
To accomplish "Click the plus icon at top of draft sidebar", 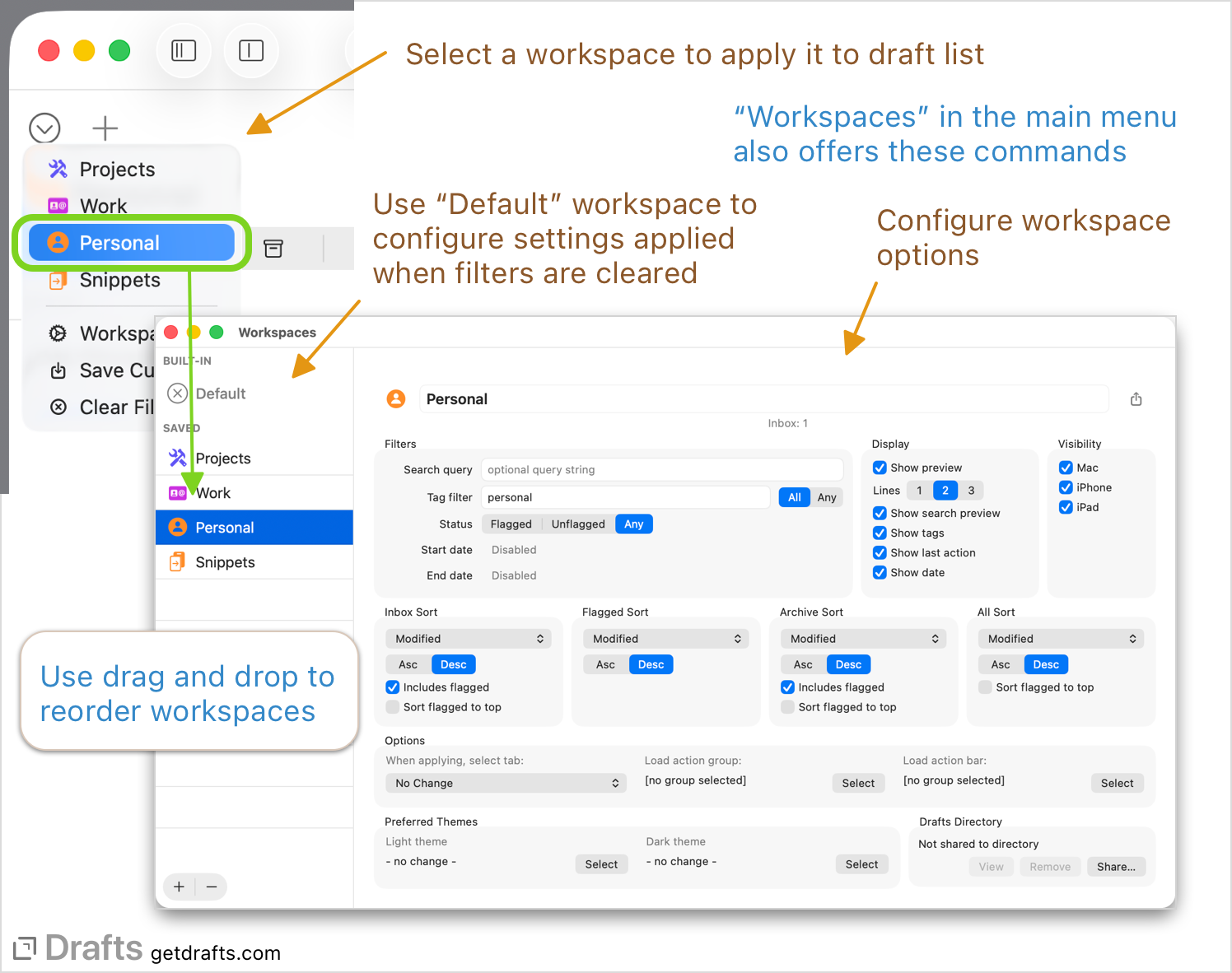I will pos(105,128).
